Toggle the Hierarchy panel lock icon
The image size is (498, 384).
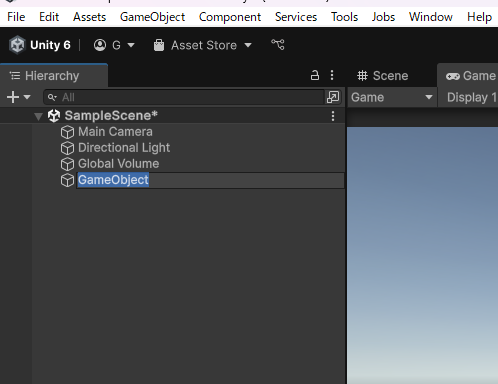click(x=315, y=75)
